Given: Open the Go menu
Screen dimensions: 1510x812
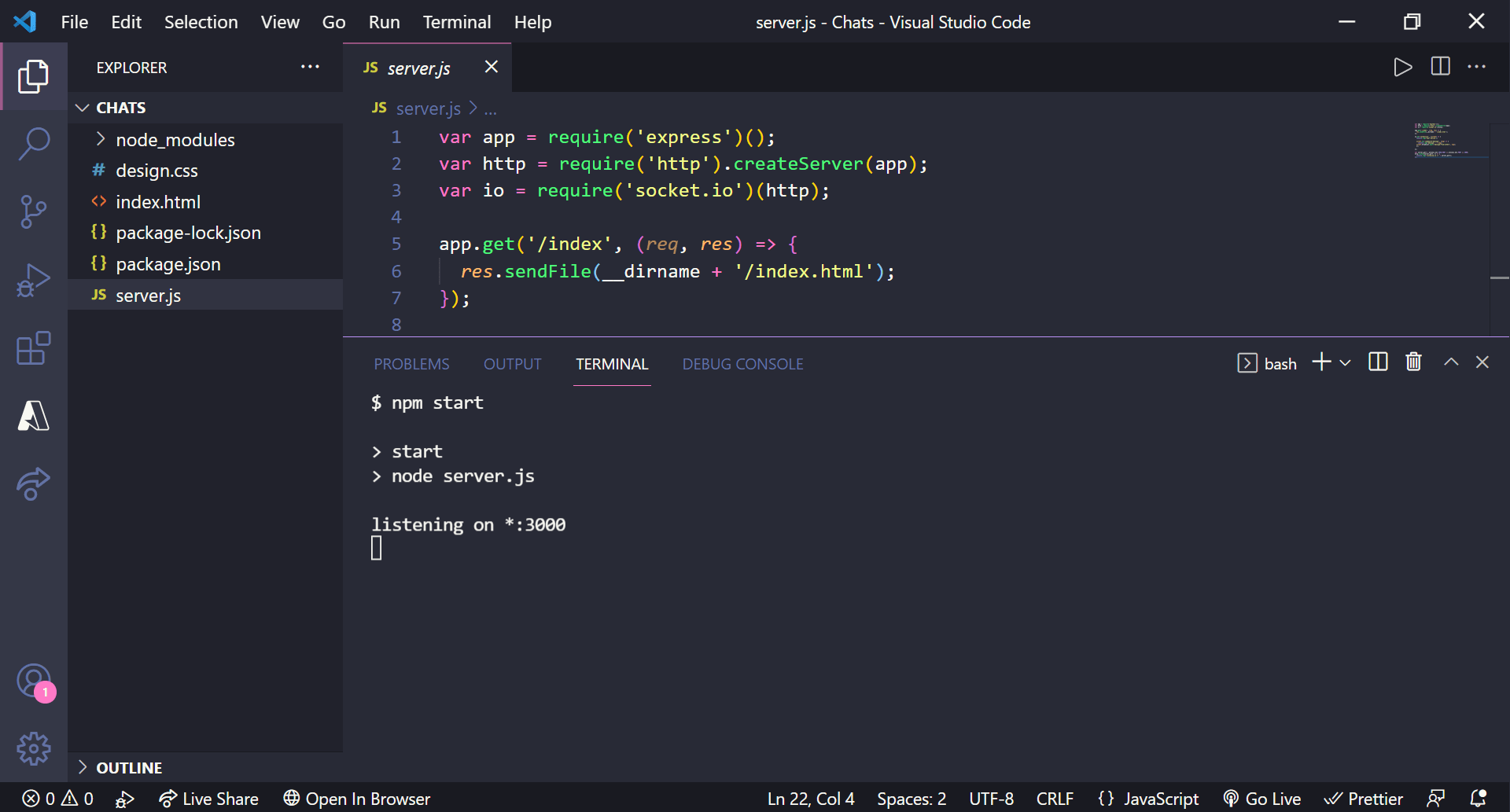Looking at the screenshot, I should point(334,22).
